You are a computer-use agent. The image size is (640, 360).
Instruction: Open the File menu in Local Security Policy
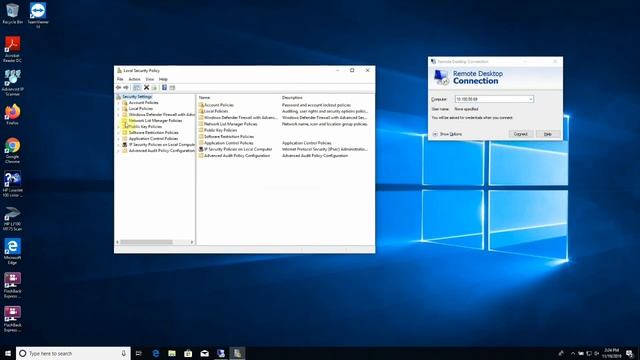(120, 79)
